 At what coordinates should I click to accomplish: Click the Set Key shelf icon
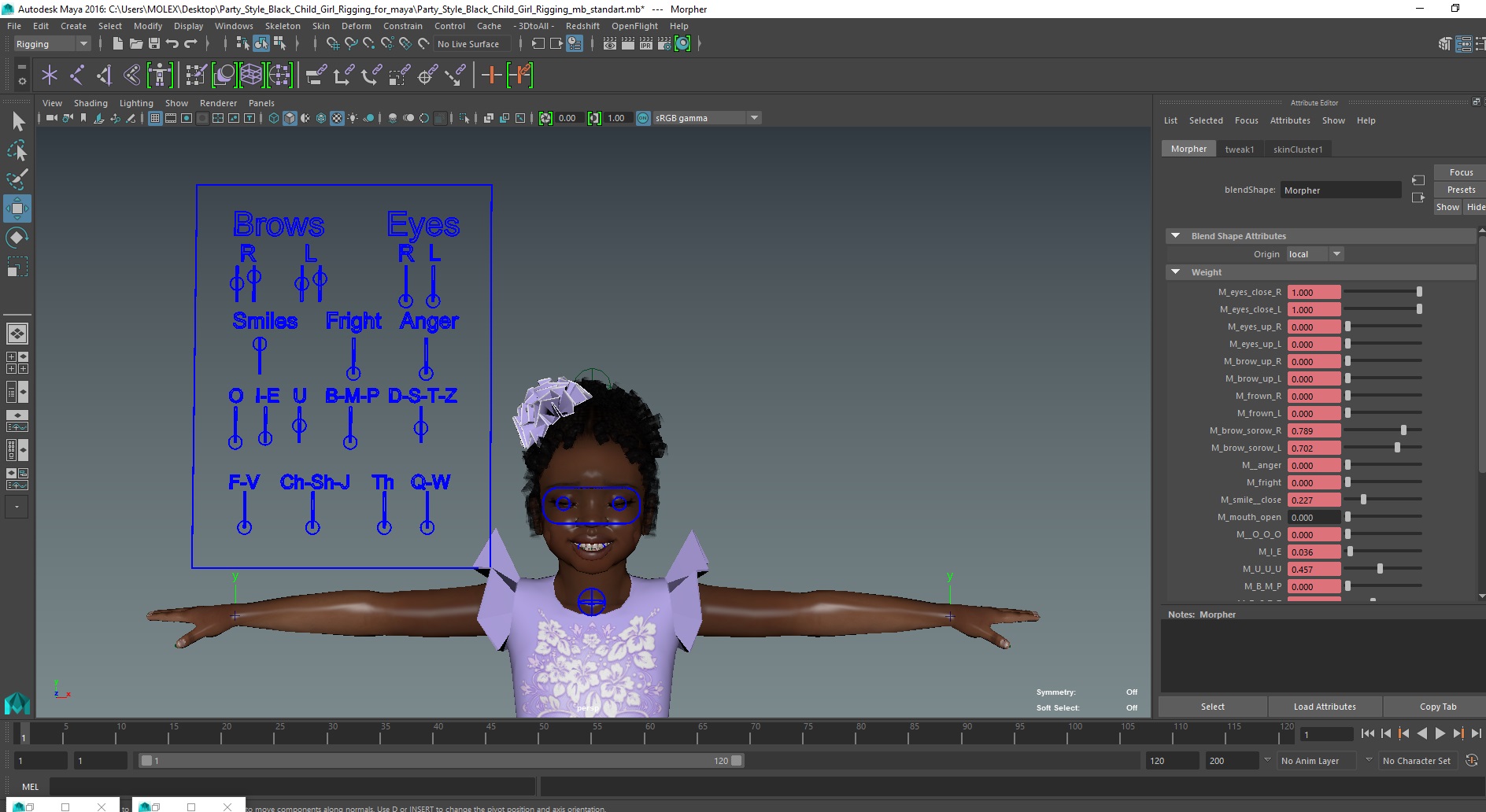click(x=491, y=76)
